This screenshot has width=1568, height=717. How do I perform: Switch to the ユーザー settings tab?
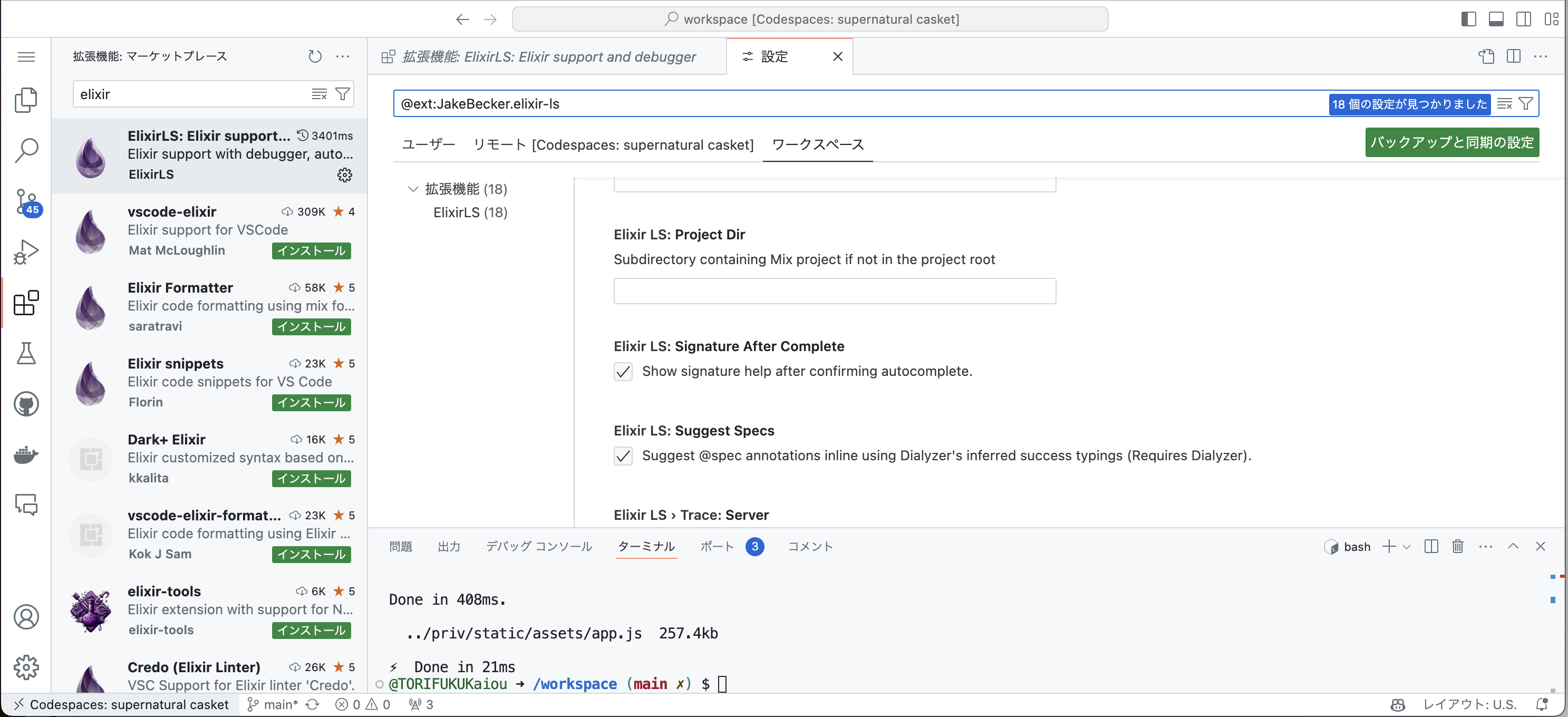428,145
